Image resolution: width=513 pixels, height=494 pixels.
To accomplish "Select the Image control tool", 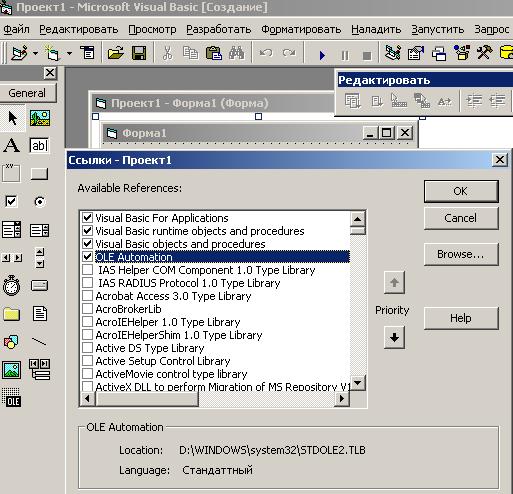I will 12,370.
